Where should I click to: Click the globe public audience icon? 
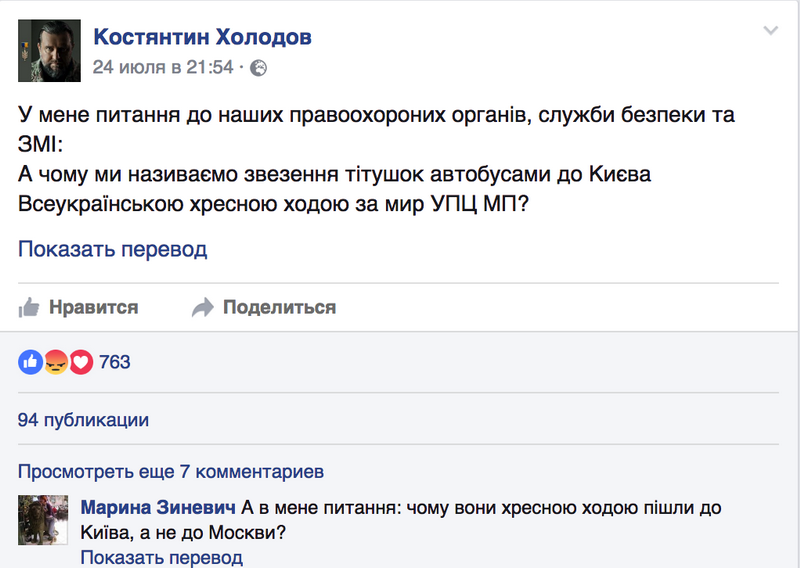click(x=258, y=68)
